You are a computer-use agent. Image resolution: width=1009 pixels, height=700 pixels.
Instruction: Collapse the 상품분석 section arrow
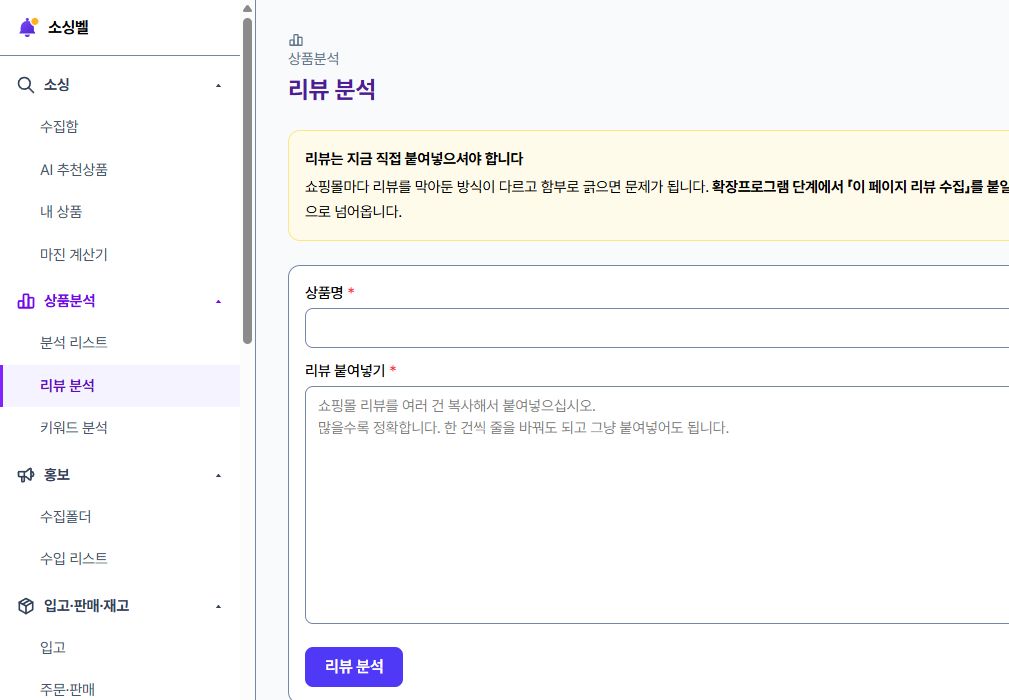[x=218, y=301]
